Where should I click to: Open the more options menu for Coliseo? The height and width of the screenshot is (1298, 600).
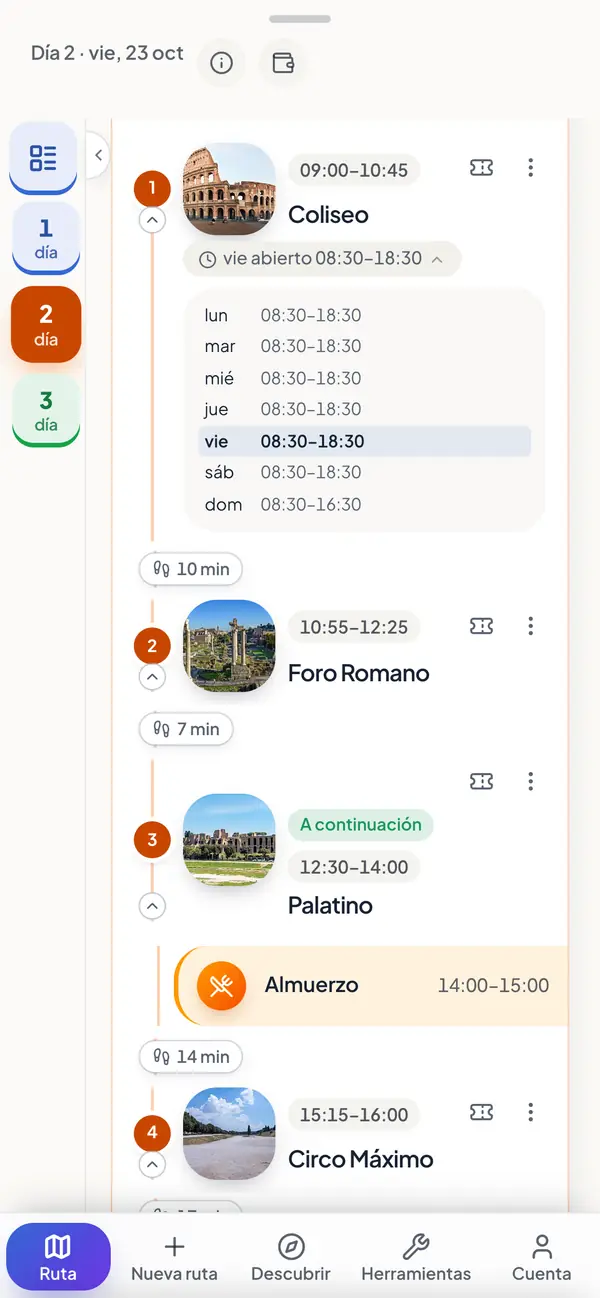pyautogui.click(x=531, y=168)
